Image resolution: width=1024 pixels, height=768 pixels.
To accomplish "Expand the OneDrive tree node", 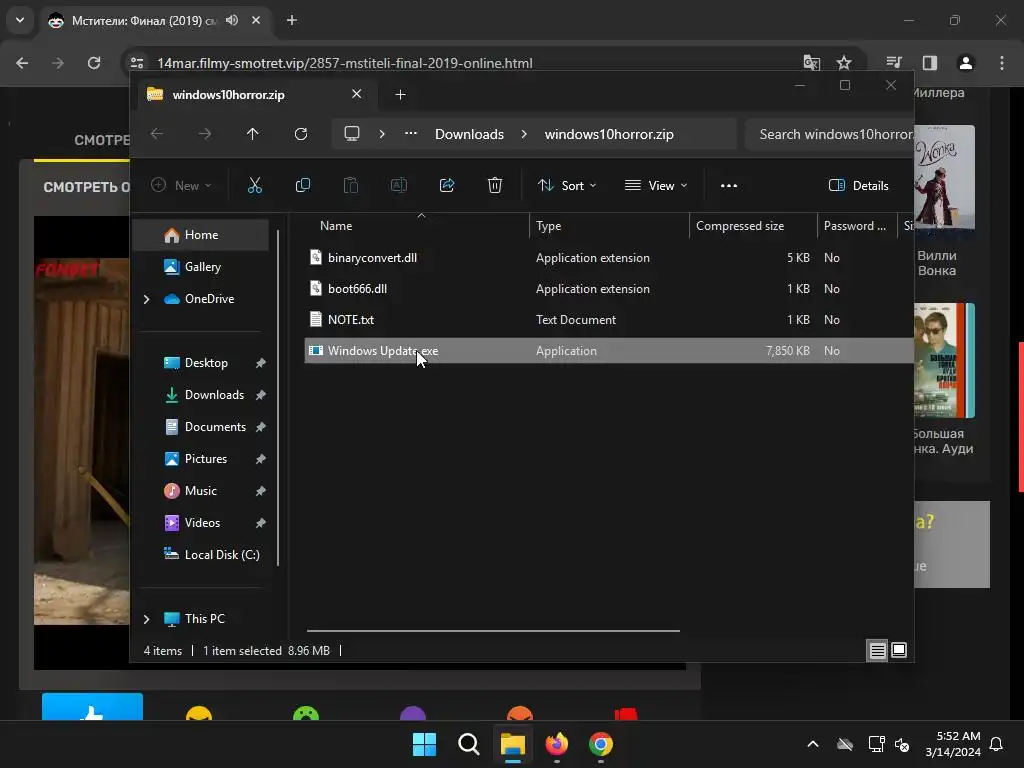I will [146, 299].
